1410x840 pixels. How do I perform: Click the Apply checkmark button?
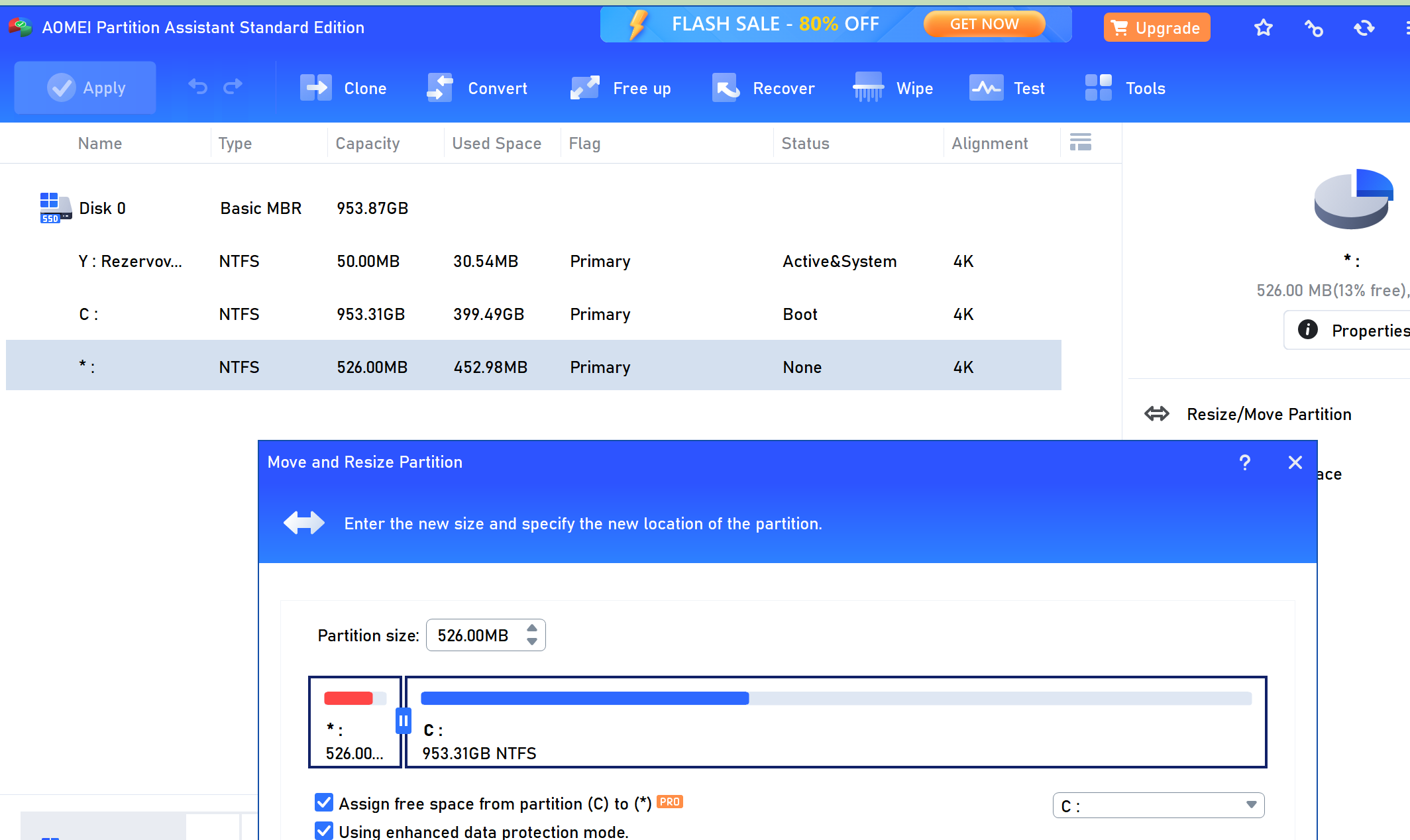coord(85,87)
